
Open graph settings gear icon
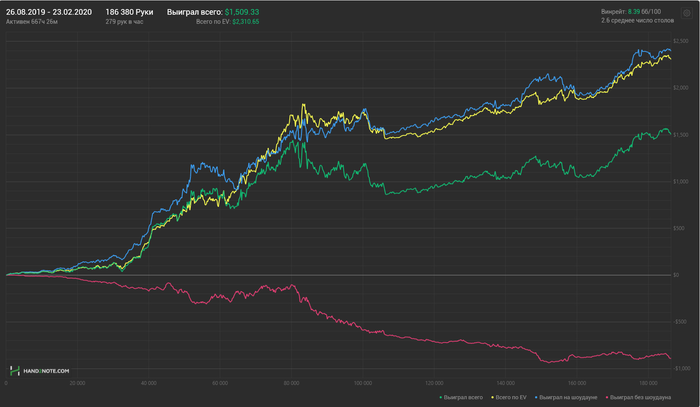tap(687, 13)
